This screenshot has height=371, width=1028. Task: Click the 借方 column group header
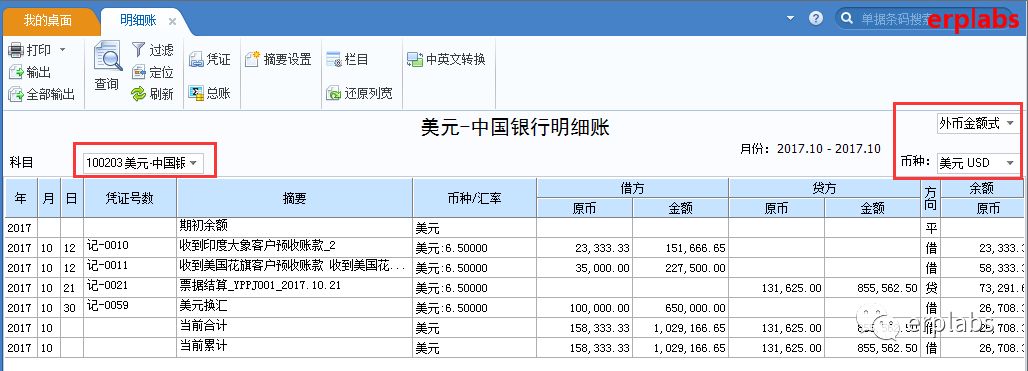tap(633, 188)
